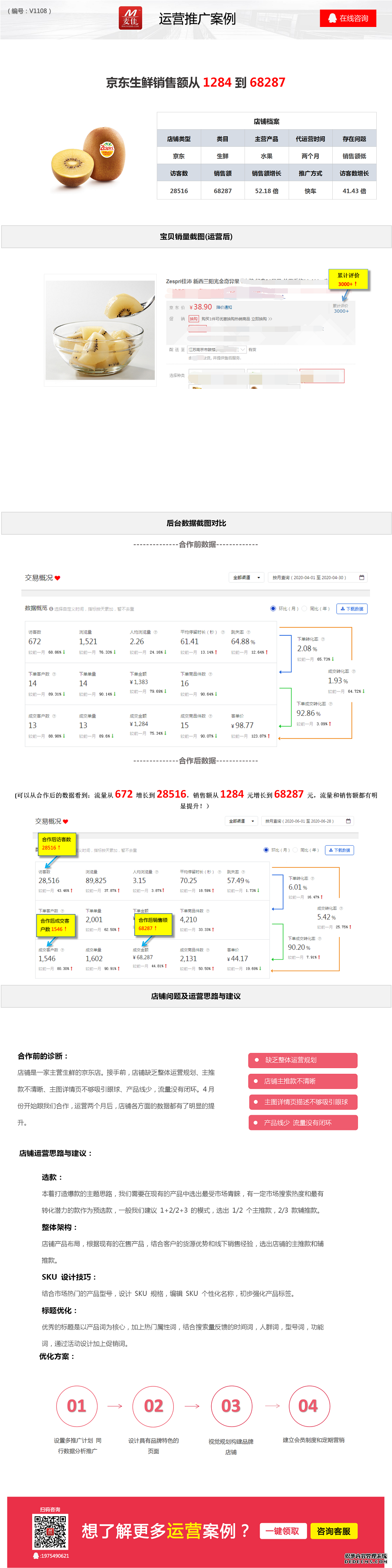This screenshot has width=392, height=1568.
Task: Click the yellow 咨询客服 button
Action: pos(334,1531)
